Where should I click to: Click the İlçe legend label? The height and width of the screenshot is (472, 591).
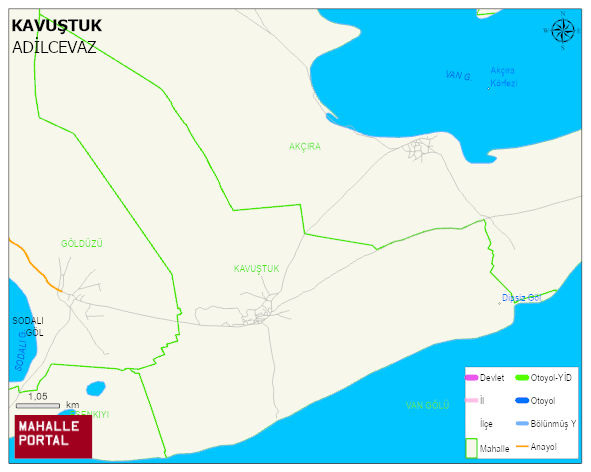point(486,424)
